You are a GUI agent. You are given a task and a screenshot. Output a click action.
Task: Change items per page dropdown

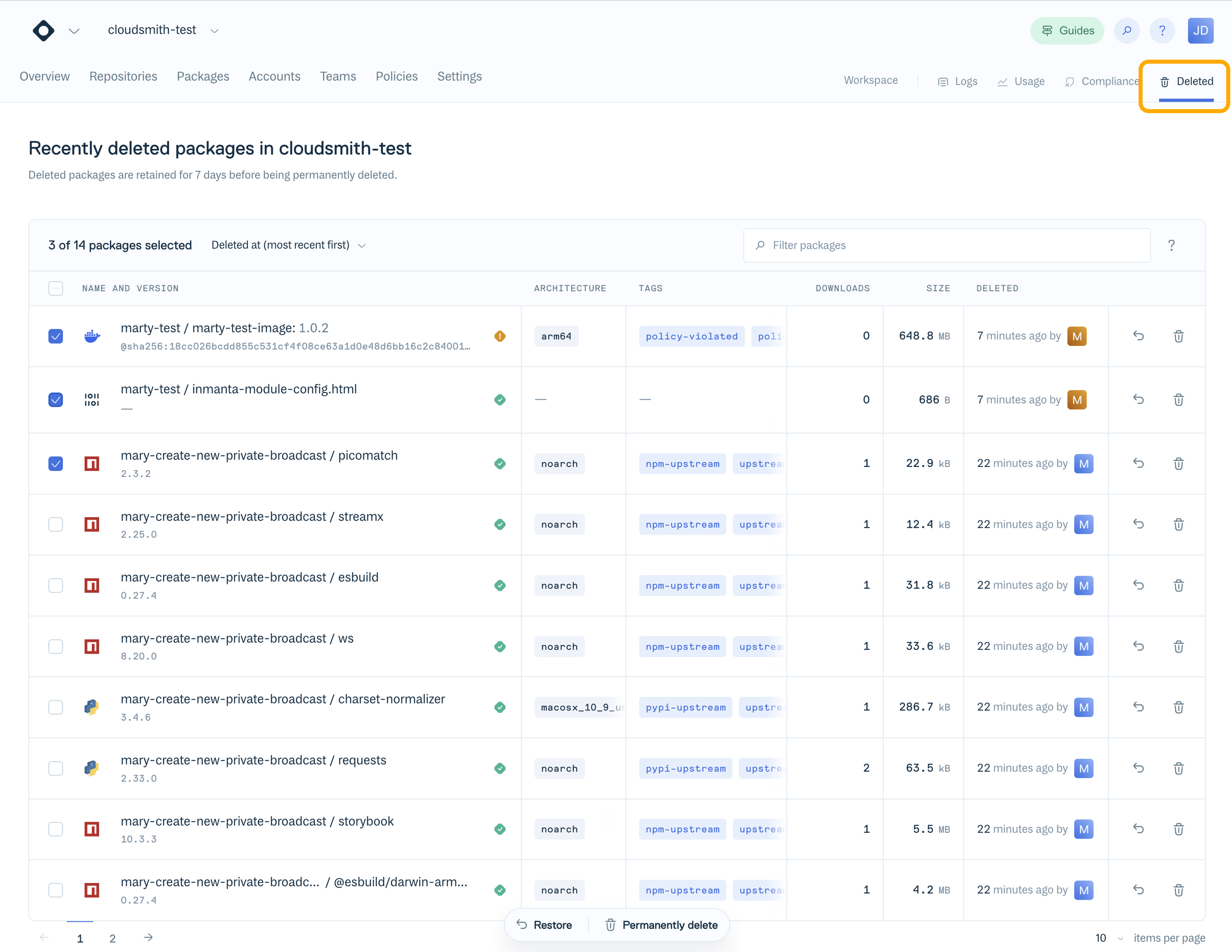1108,938
